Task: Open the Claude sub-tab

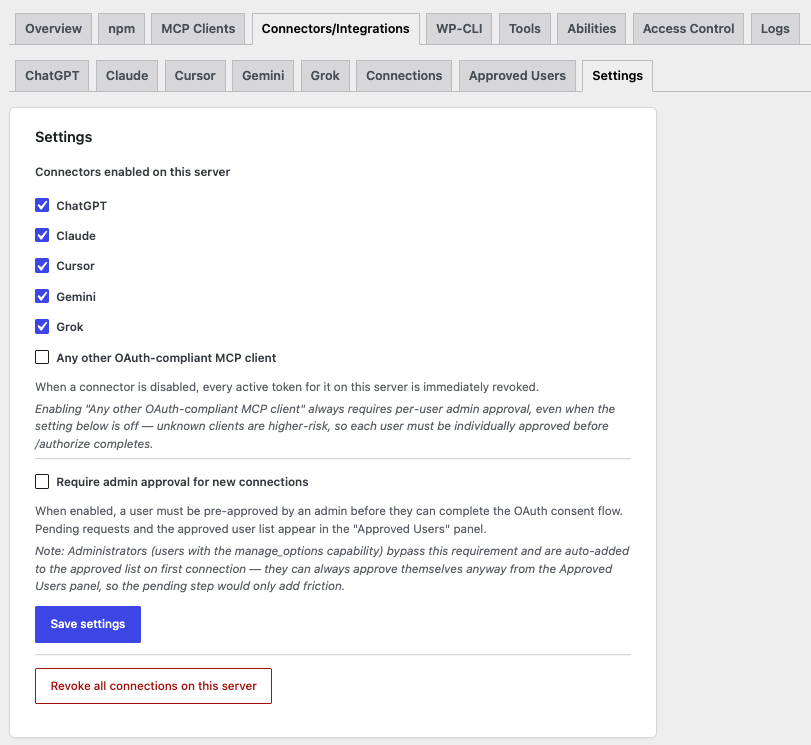Action: [x=127, y=76]
